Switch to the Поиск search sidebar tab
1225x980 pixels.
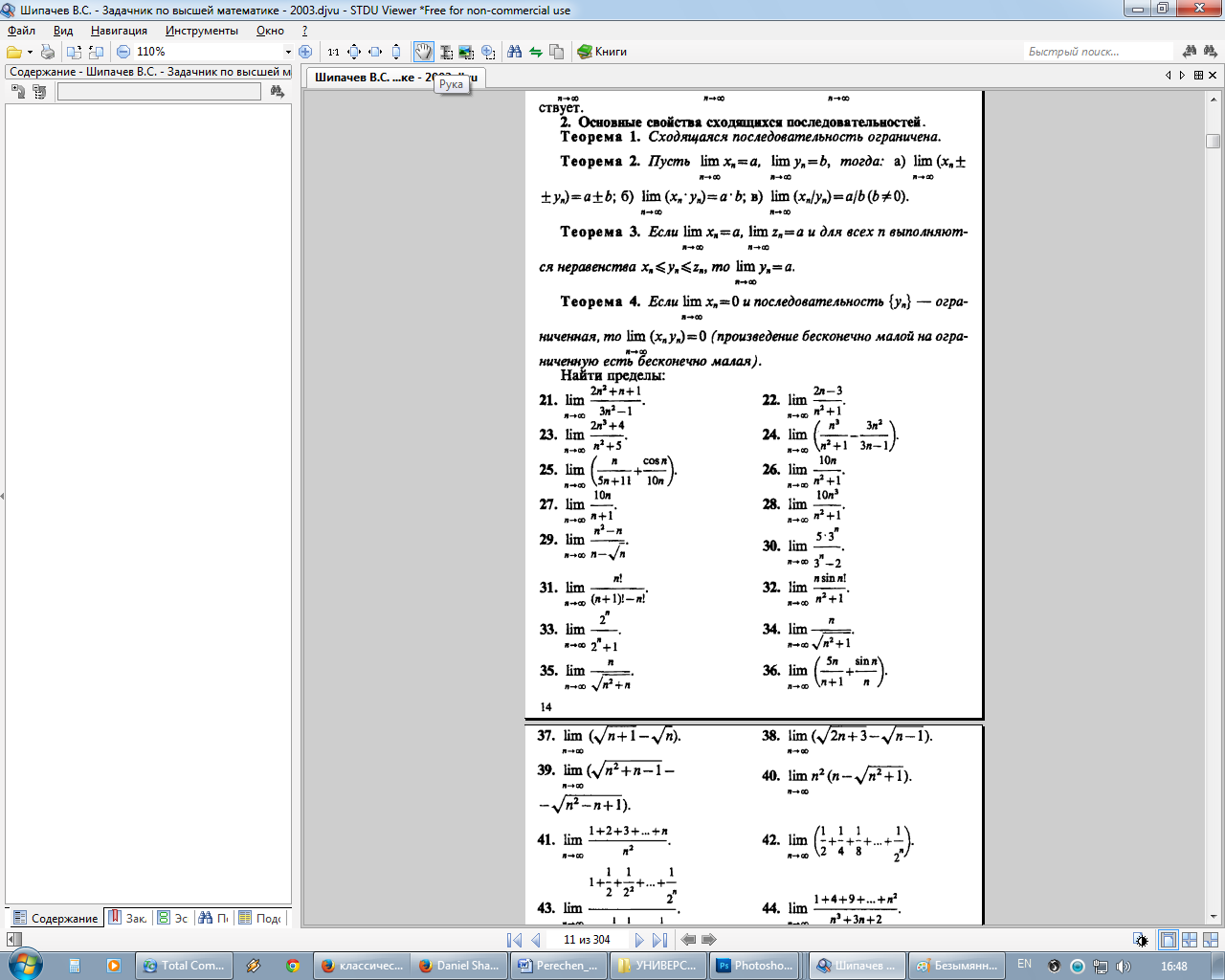pyautogui.click(x=213, y=918)
